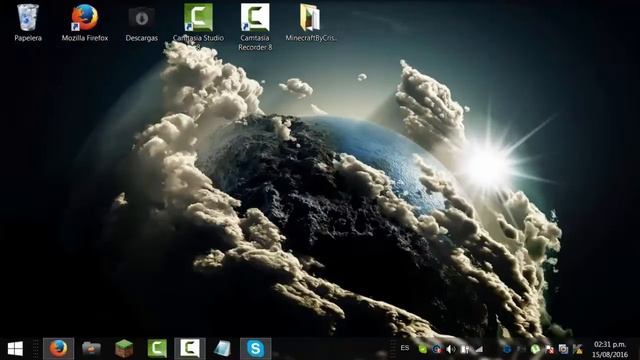Select the Descargas folder desktop icon

[142, 18]
